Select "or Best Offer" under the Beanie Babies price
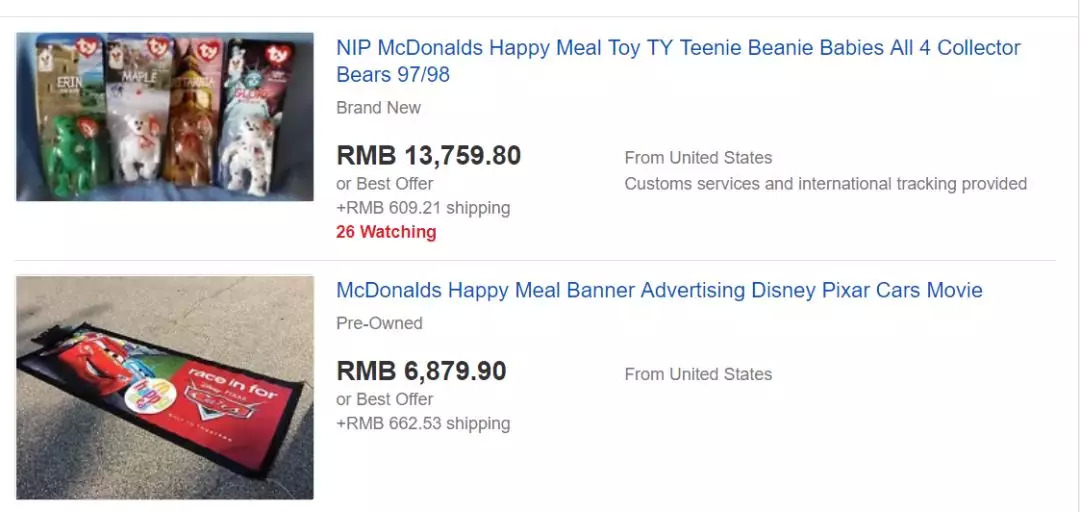This screenshot has height=512, width=1080. tap(384, 184)
